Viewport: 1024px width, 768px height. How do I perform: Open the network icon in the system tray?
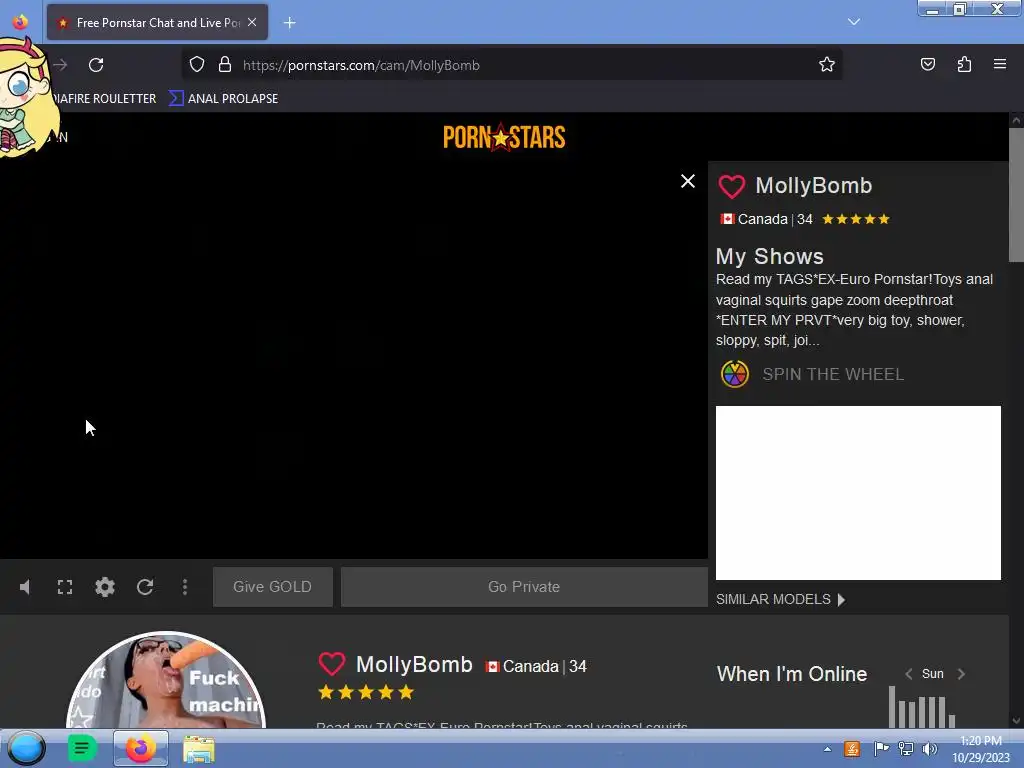[906, 749]
